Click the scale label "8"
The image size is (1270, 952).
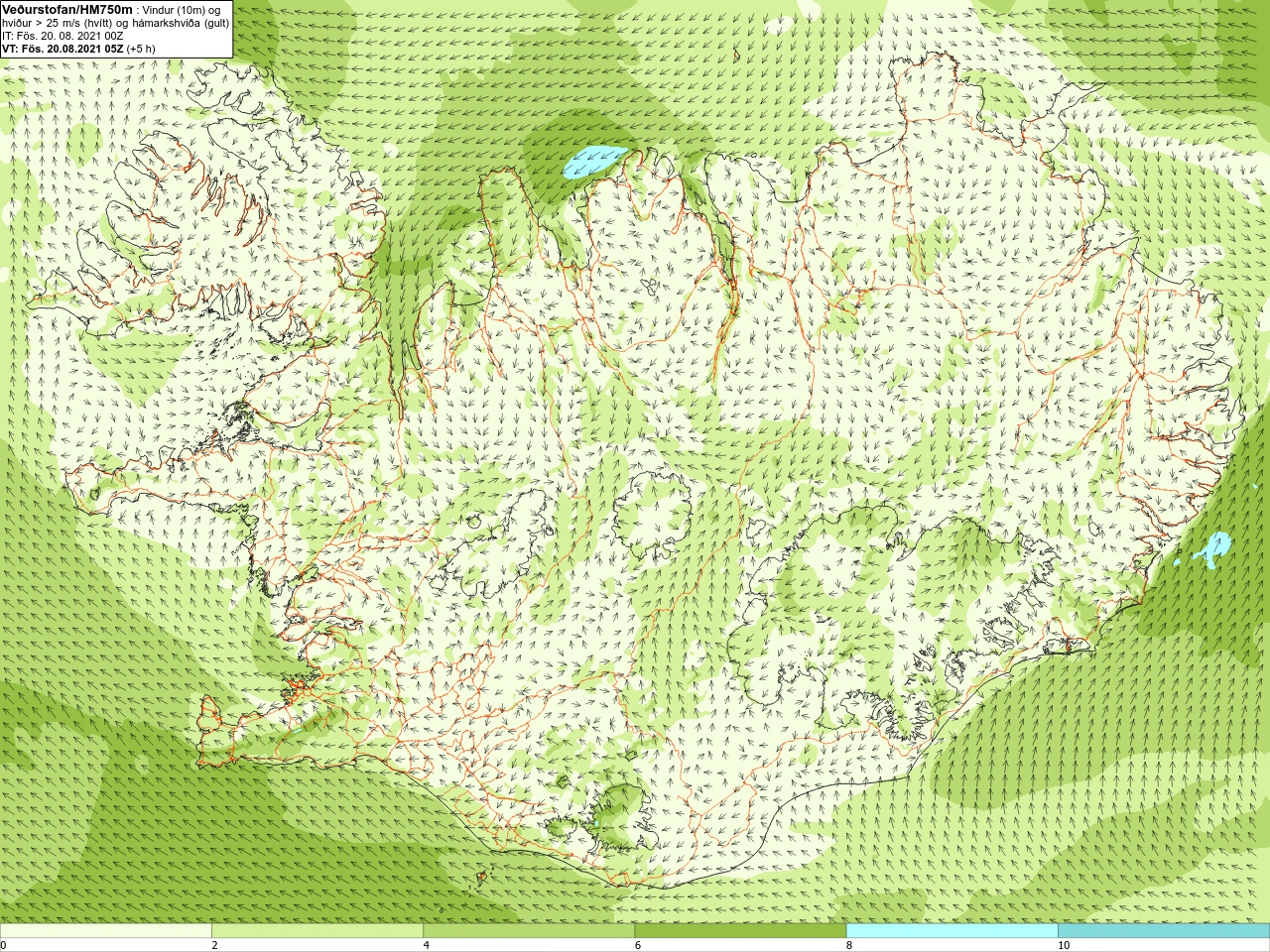point(849,945)
